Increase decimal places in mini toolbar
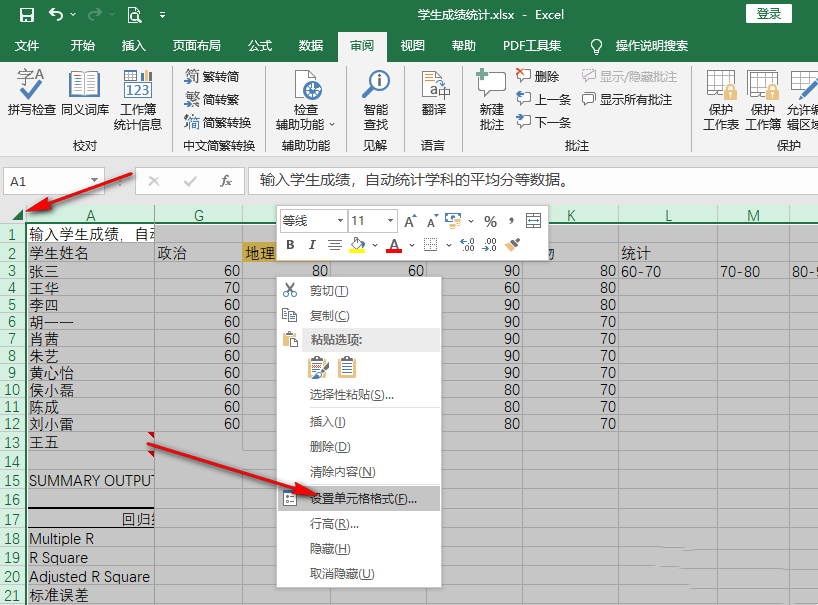Viewport: 818px width, 605px height. [467, 245]
